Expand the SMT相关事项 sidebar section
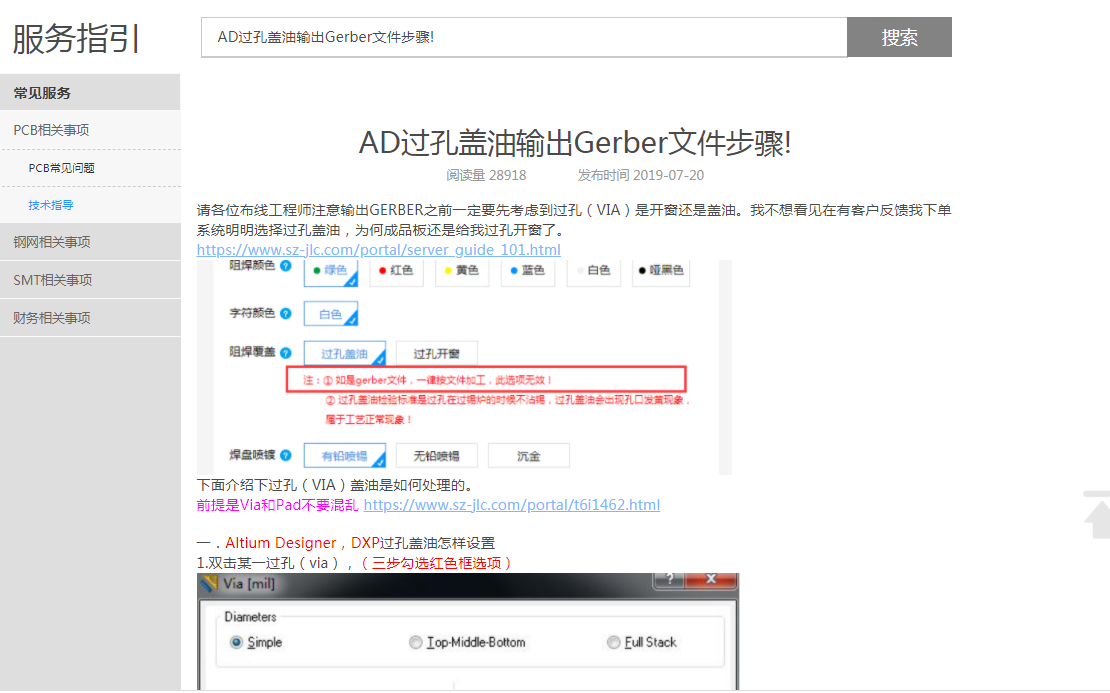This screenshot has height=693, width=1110. click(52, 280)
